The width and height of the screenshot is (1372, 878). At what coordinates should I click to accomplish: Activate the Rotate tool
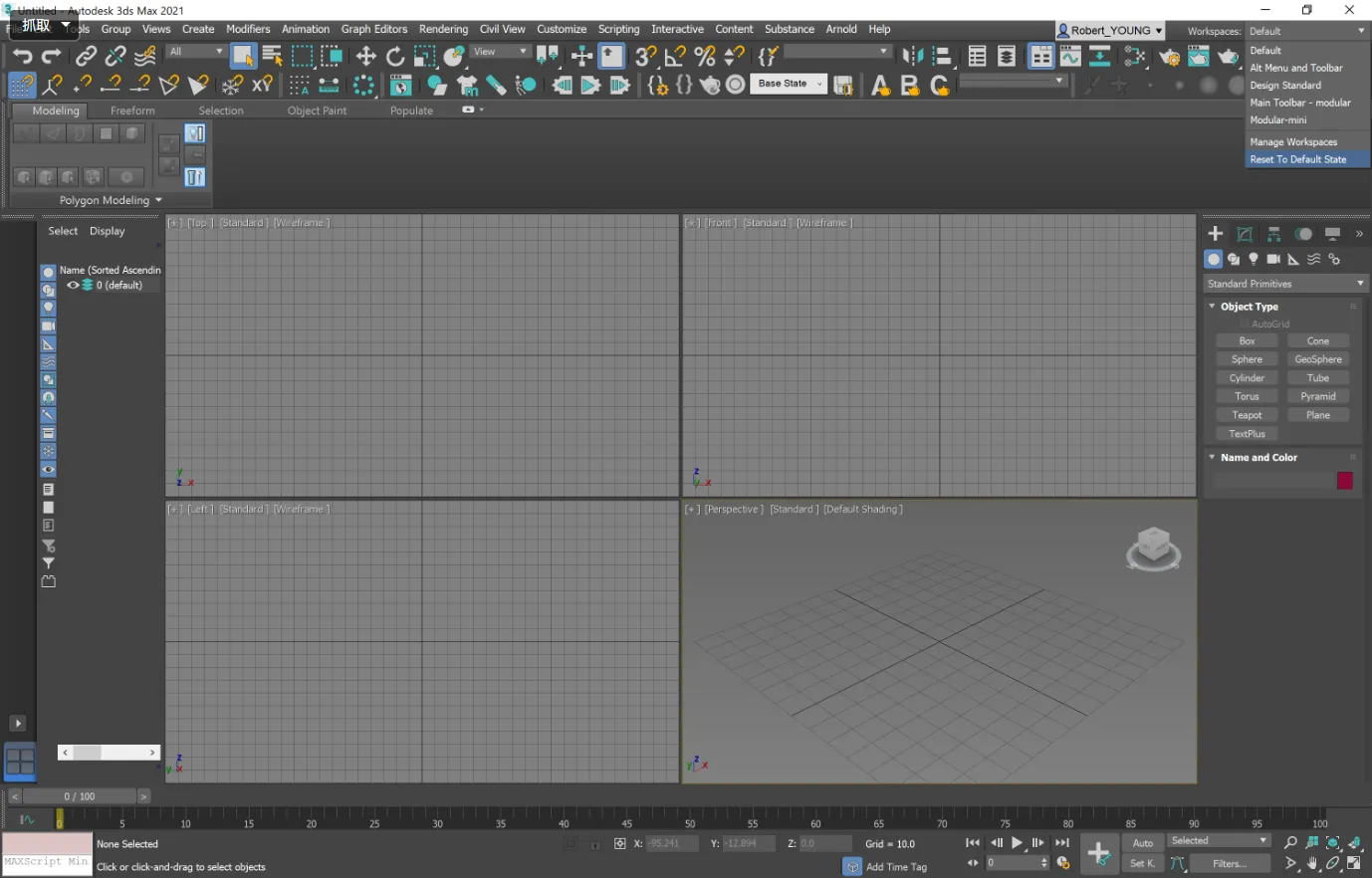[x=395, y=57]
